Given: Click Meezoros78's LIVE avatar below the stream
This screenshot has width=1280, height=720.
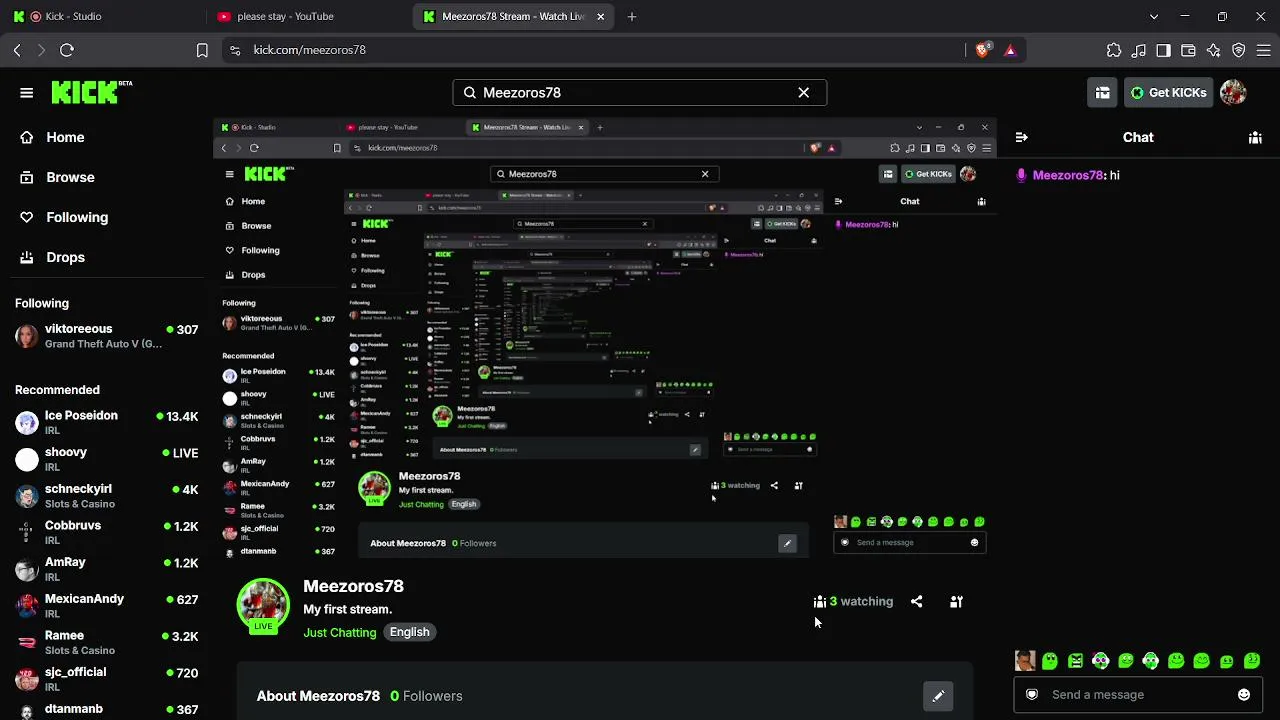Looking at the screenshot, I should click(x=263, y=606).
